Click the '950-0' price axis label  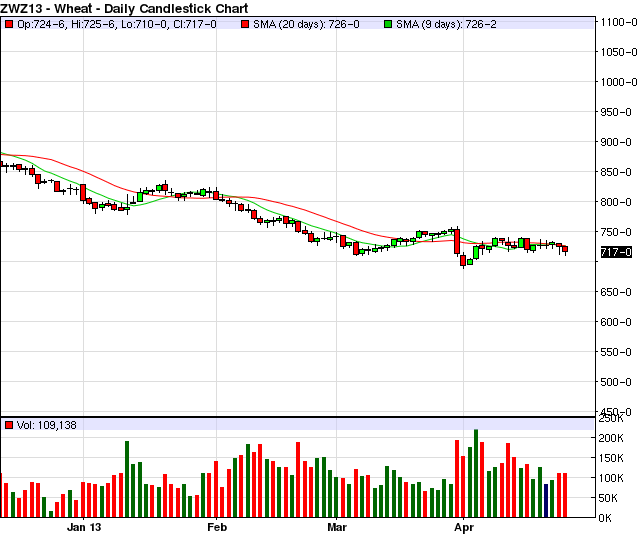(616, 112)
